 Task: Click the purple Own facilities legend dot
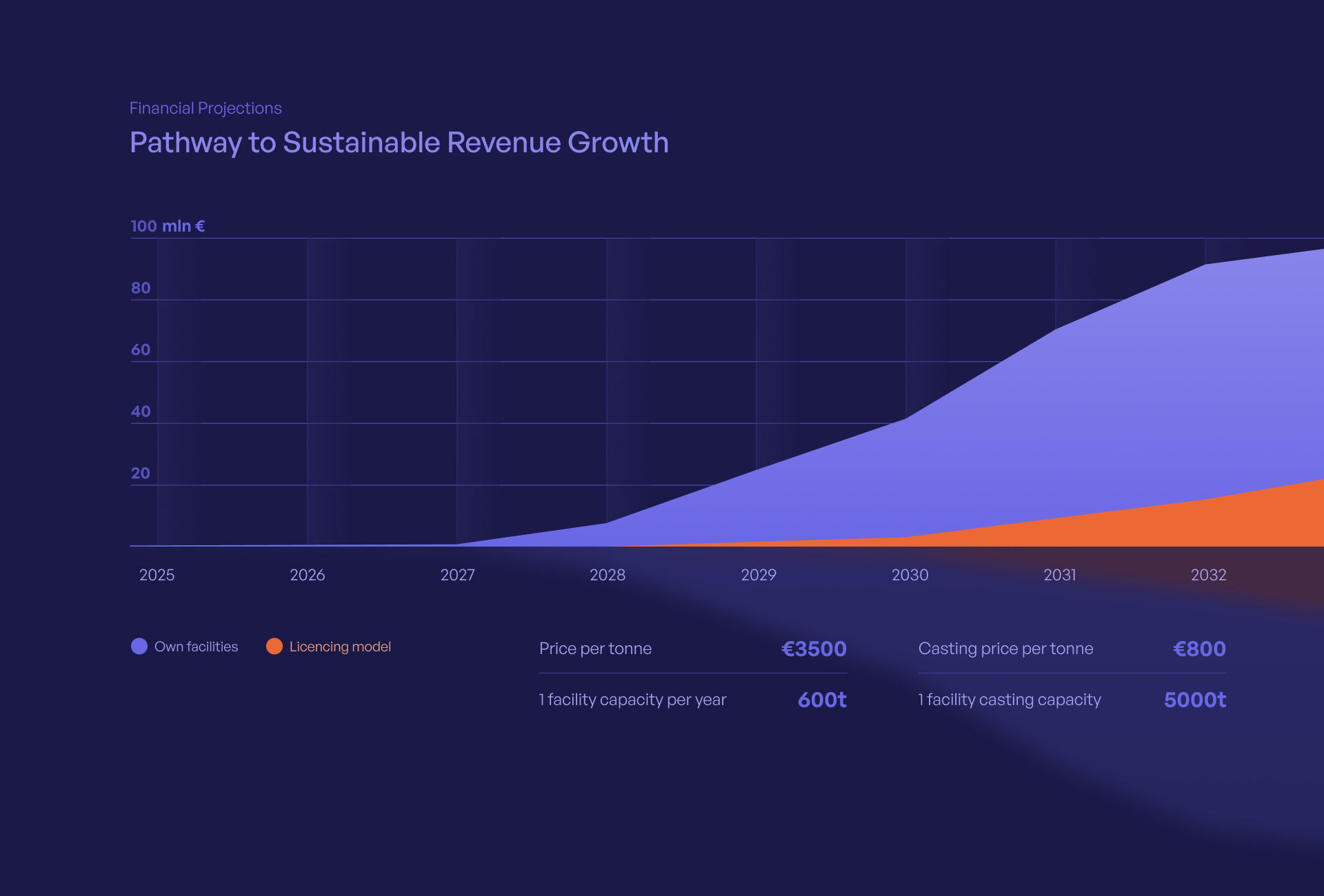pyautogui.click(x=139, y=646)
